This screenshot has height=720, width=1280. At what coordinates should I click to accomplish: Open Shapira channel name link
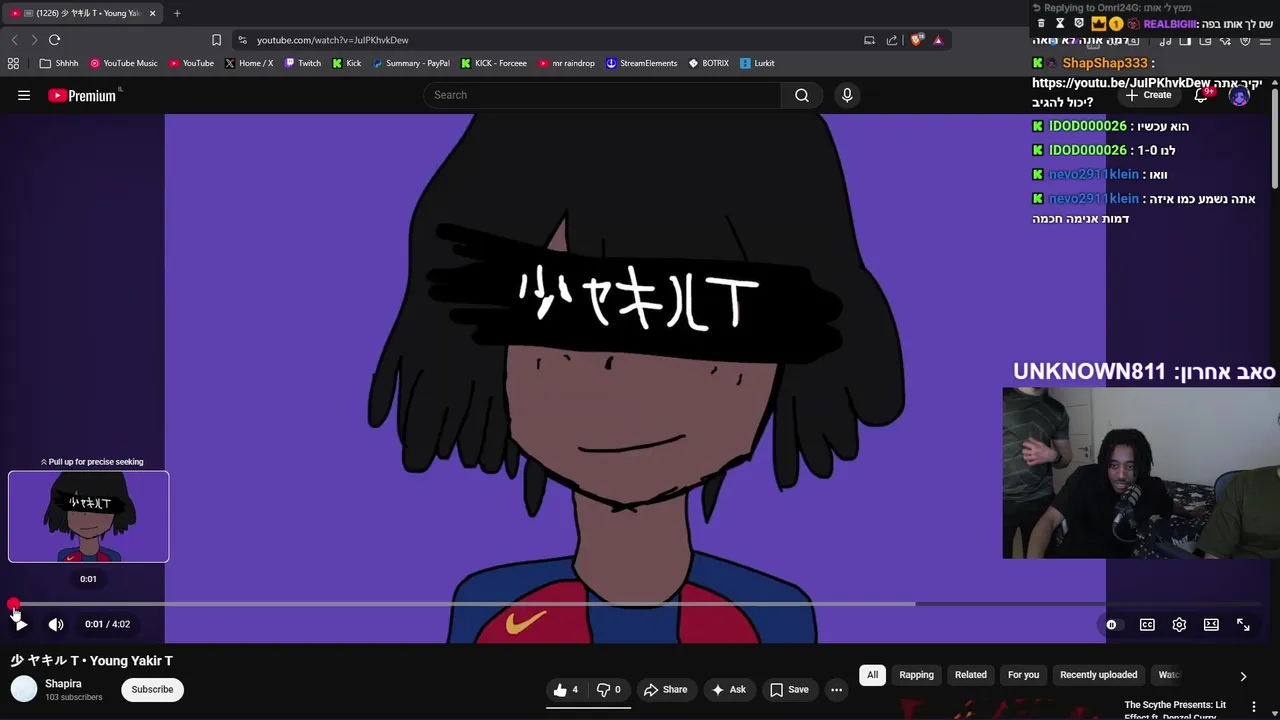pos(63,684)
